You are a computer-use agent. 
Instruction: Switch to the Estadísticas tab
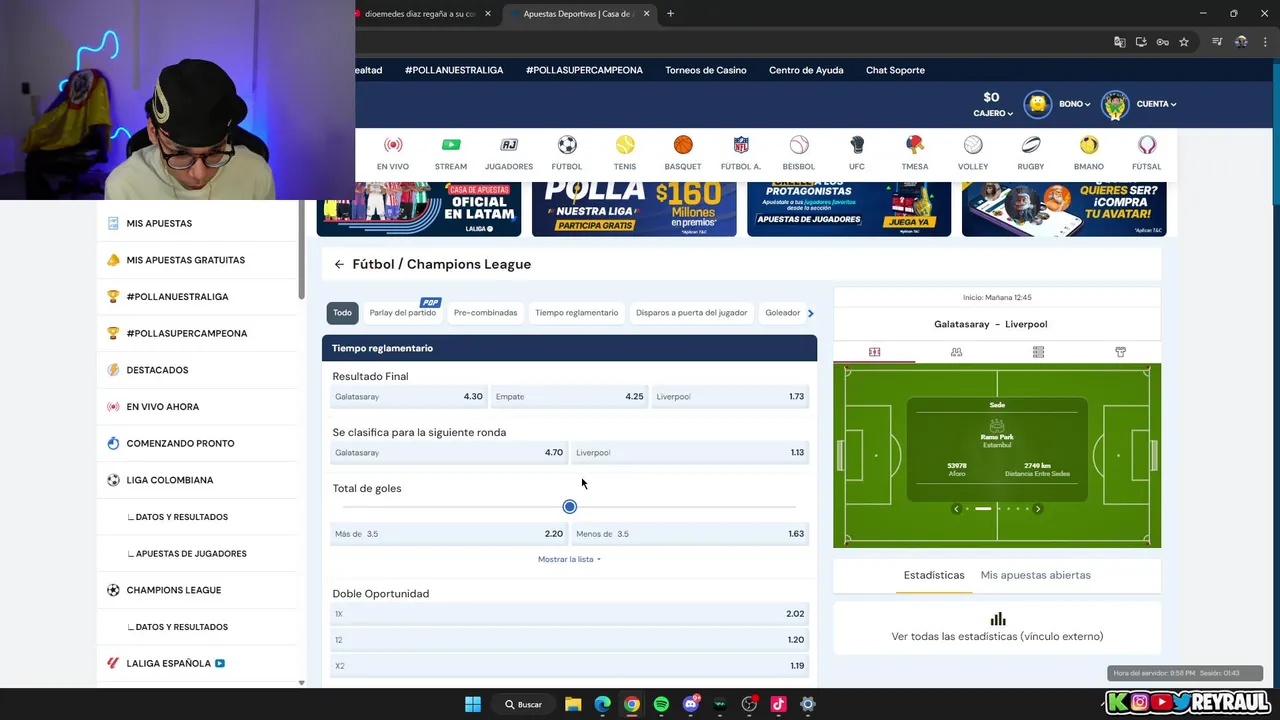[x=934, y=575]
